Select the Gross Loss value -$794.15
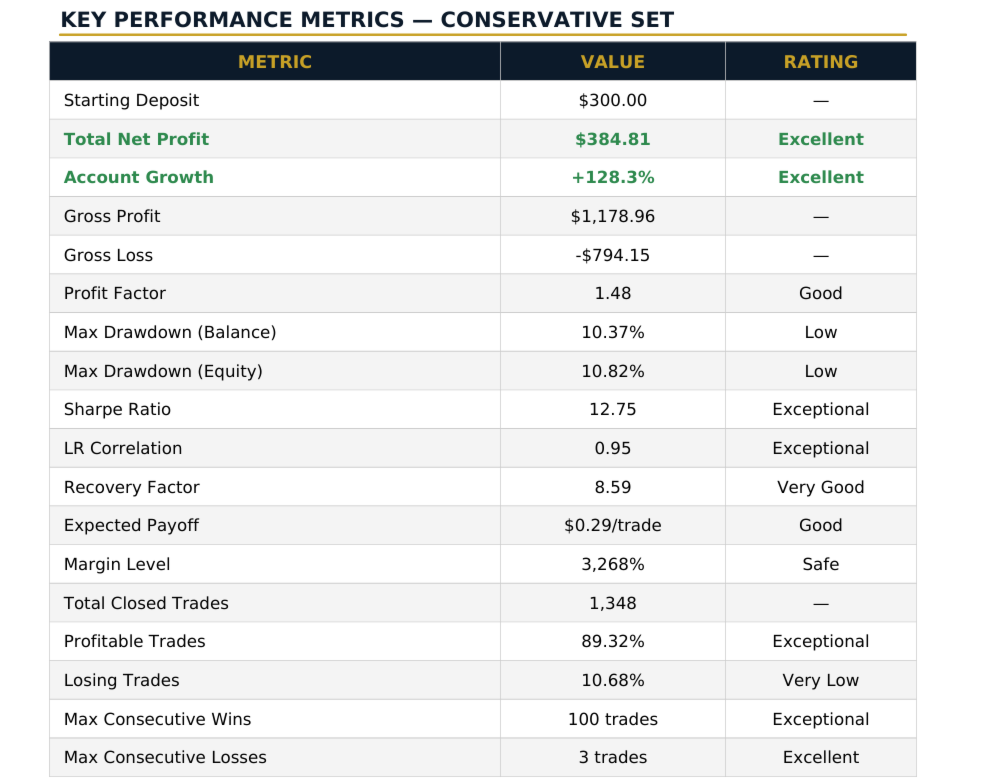 tap(612, 255)
